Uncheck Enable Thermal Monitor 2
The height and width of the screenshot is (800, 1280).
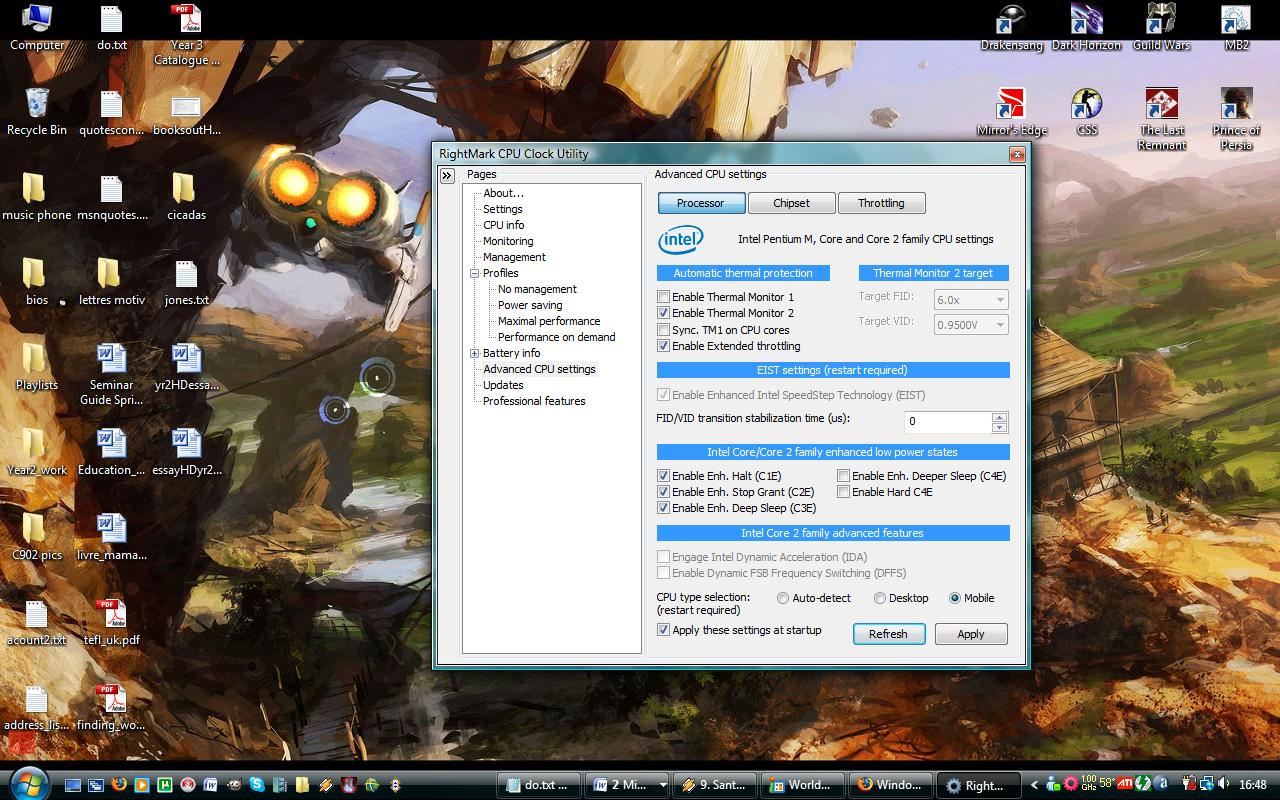click(x=663, y=313)
